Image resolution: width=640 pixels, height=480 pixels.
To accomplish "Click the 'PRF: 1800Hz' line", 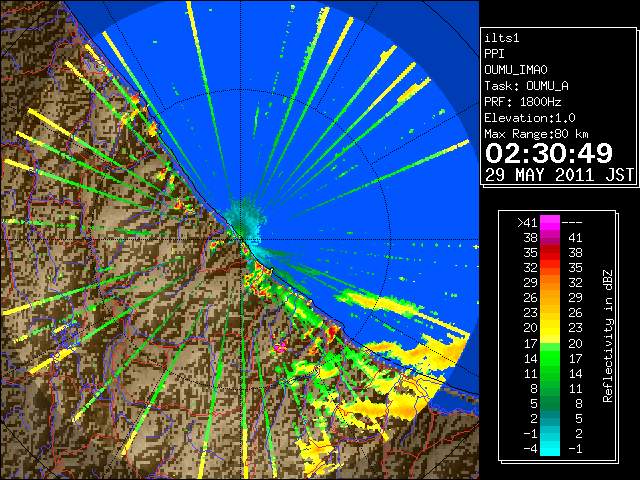I will 523,102.
